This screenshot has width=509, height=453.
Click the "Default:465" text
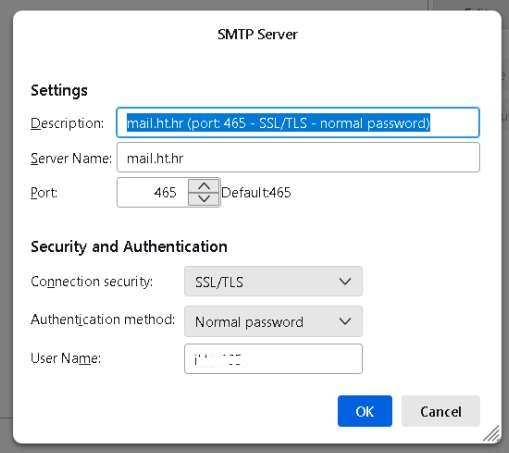pos(256,193)
